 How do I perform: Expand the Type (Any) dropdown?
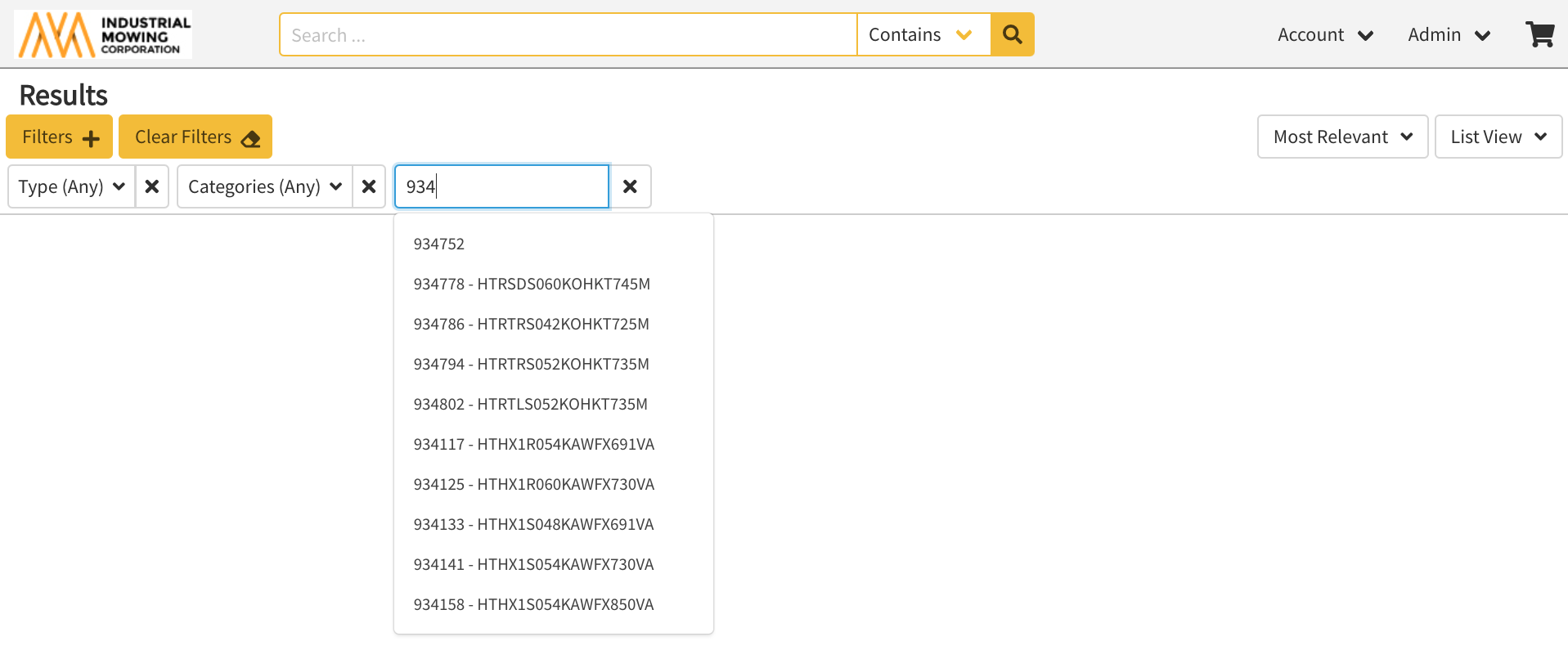tap(72, 186)
